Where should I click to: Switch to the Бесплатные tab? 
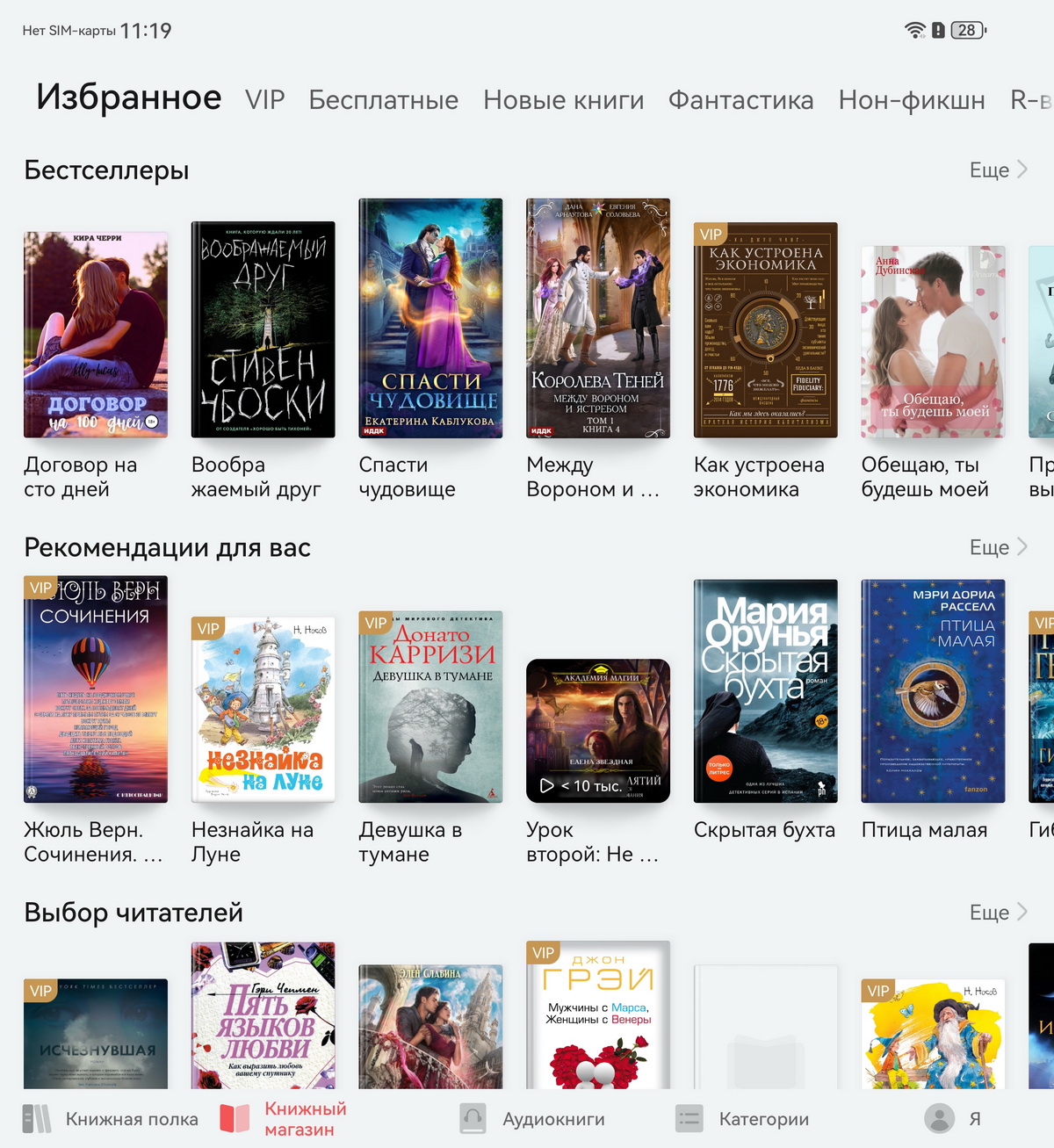(383, 100)
